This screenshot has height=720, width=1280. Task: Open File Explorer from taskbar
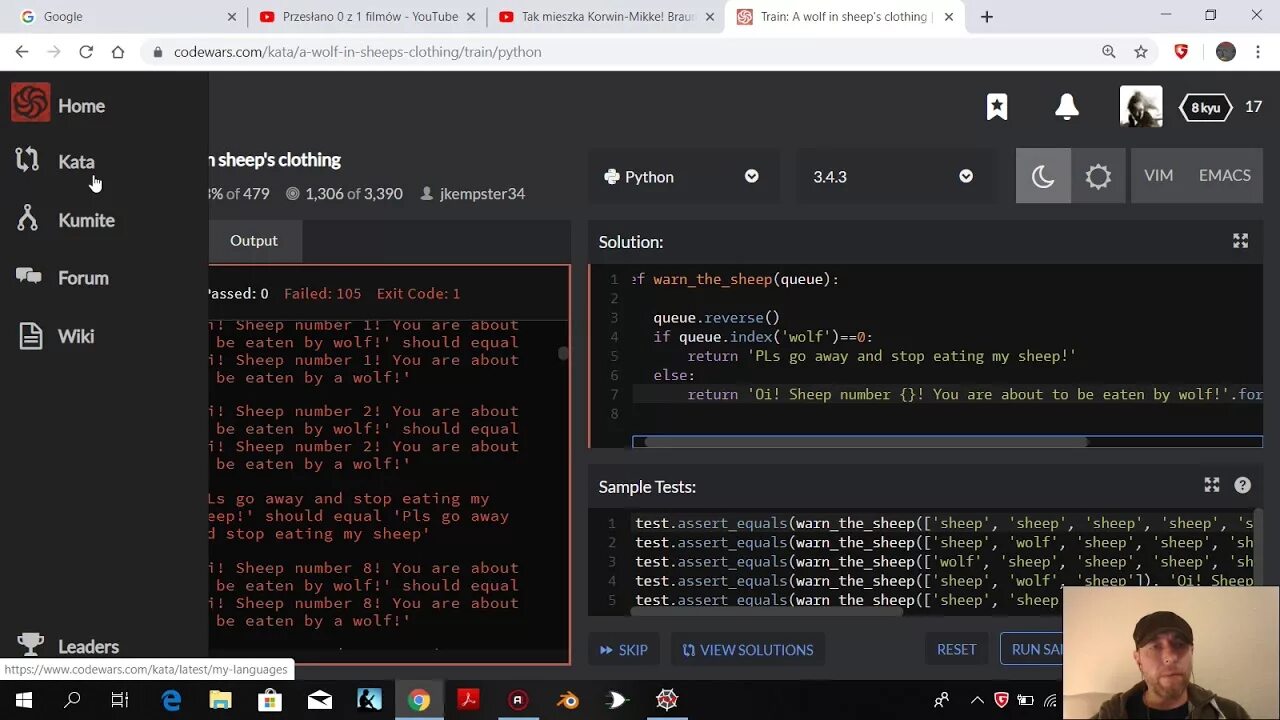pyautogui.click(x=220, y=700)
